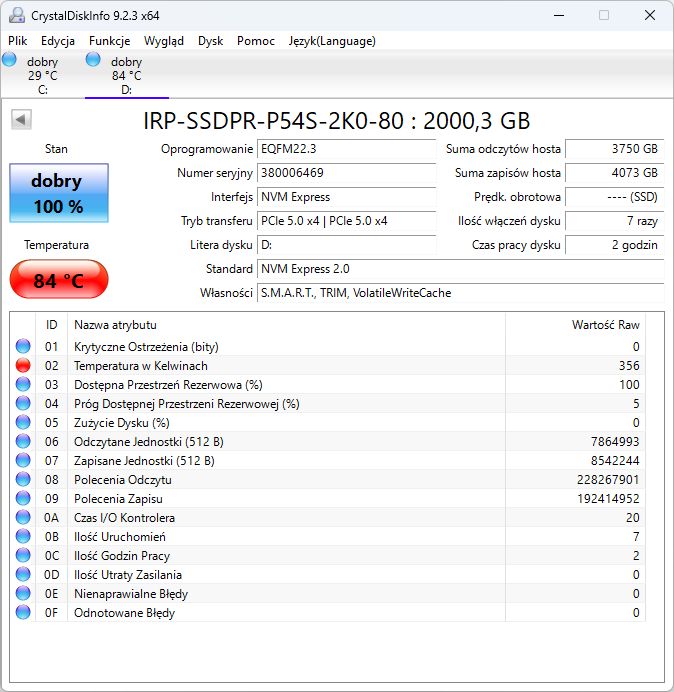Click status orb for Polecenia Odczytu row
The width and height of the screenshot is (674, 692).
23,479
